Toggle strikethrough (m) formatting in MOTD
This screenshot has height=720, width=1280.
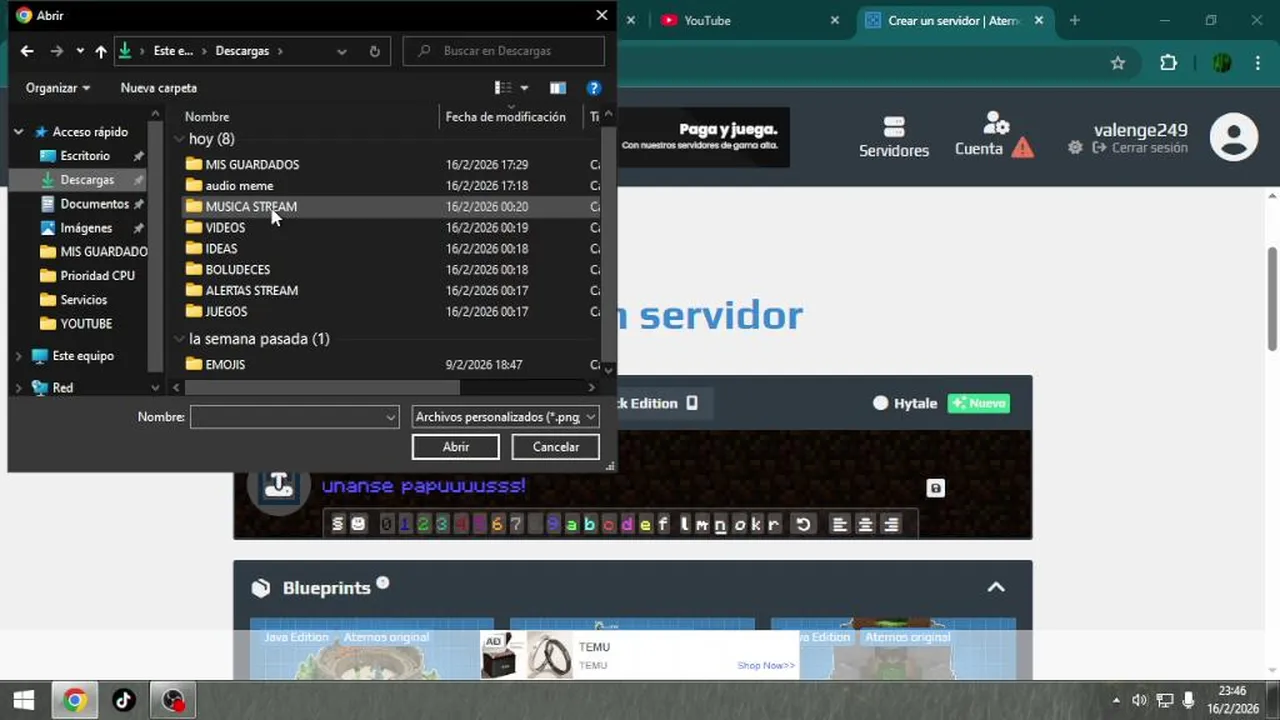pos(703,524)
